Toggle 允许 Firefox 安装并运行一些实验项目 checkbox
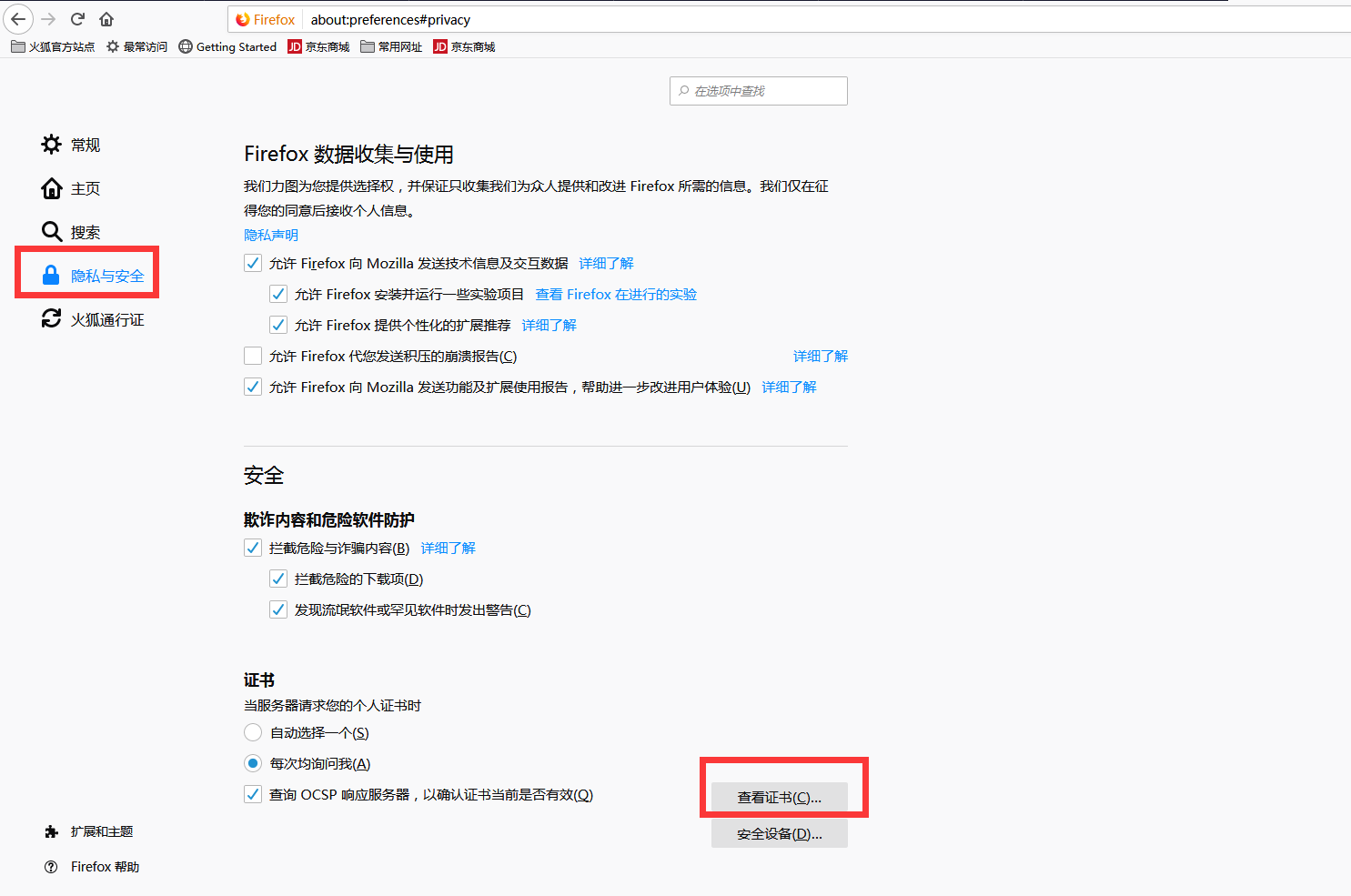 coord(278,294)
